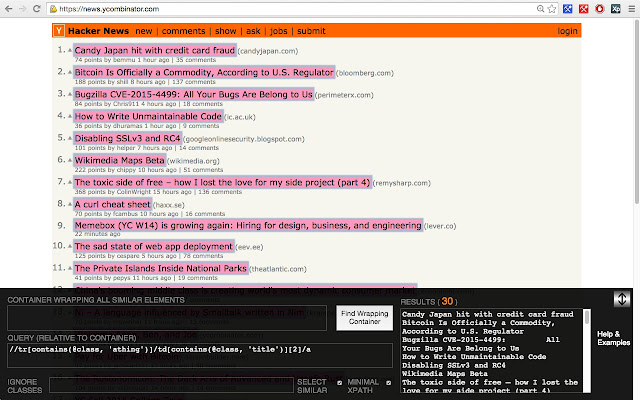
Task: Toggle the Select Similar checkbox
Action: [340, 383]
